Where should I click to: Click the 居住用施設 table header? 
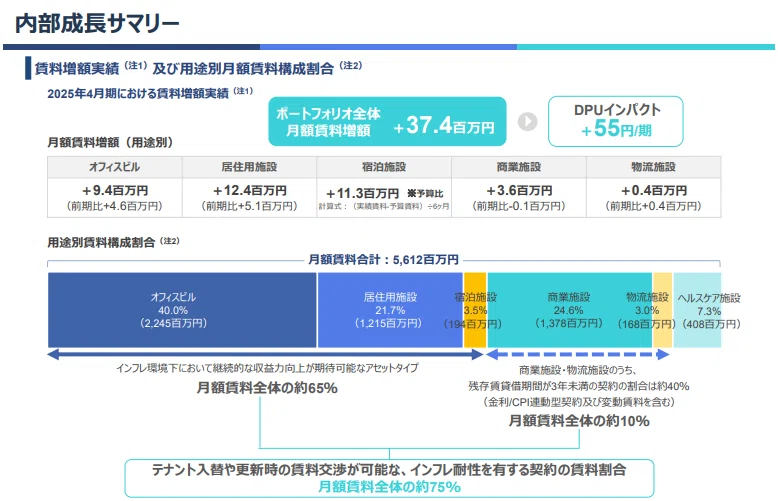[x=250, y=167]
